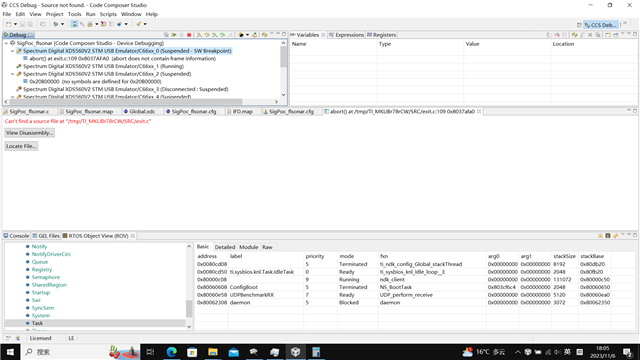Open Microsoft Edge from the taskbar
The width and height of the screenshot is (640, 360).
click(171, 352)
